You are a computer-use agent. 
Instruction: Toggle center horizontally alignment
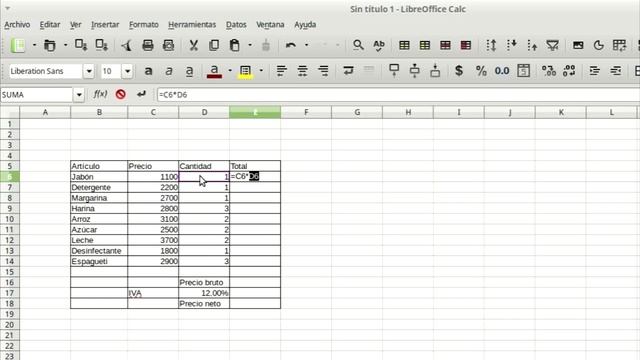(x=302, y=71)
